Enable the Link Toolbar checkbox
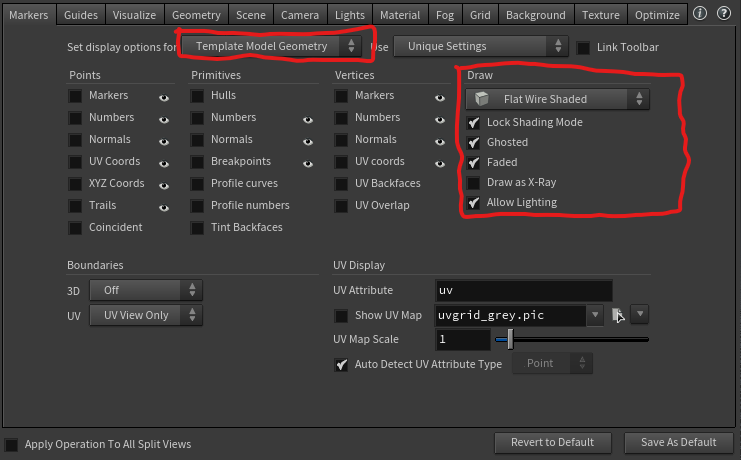This screenshot has height=460, width=741. pos(584,48)
